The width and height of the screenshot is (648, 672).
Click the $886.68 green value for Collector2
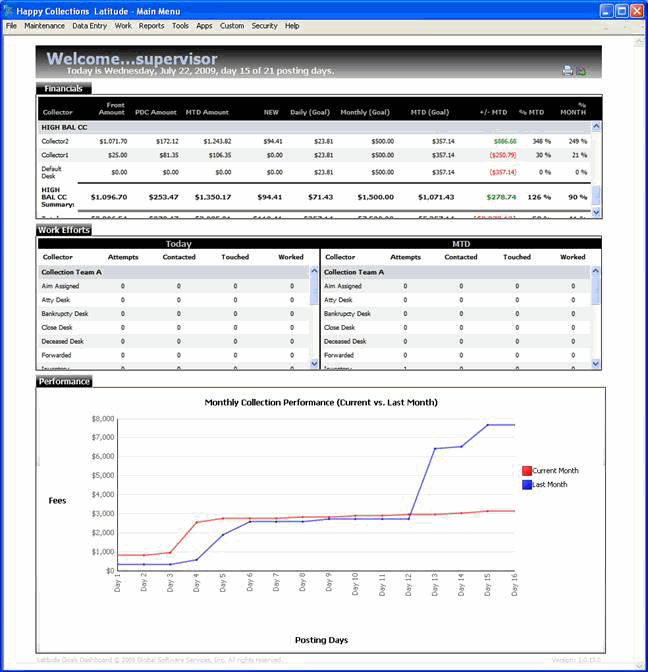click(505, 141)
